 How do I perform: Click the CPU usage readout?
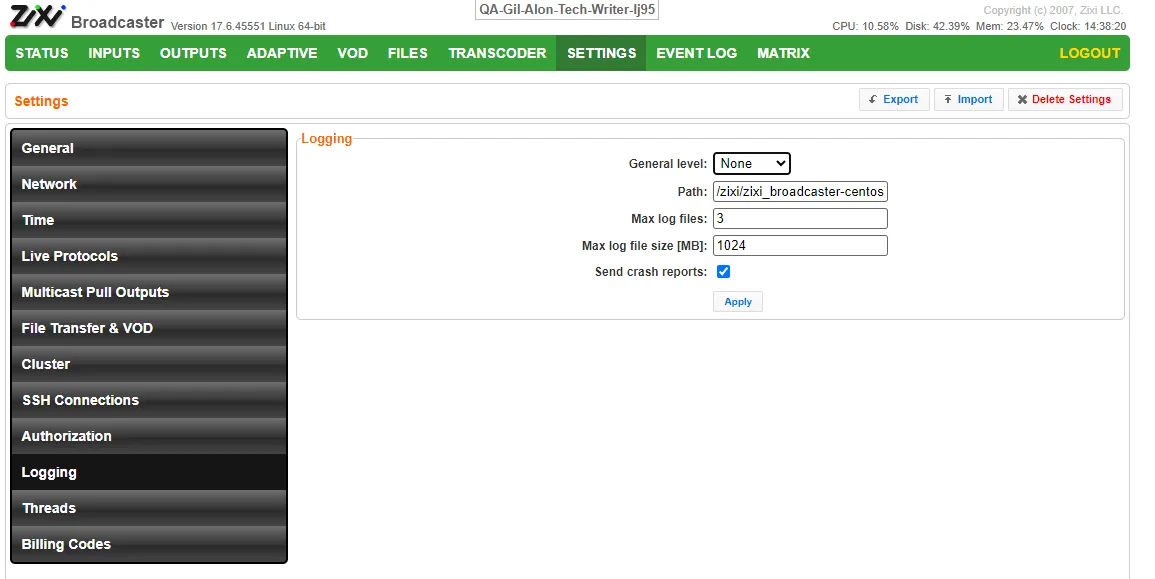(865, 26)
